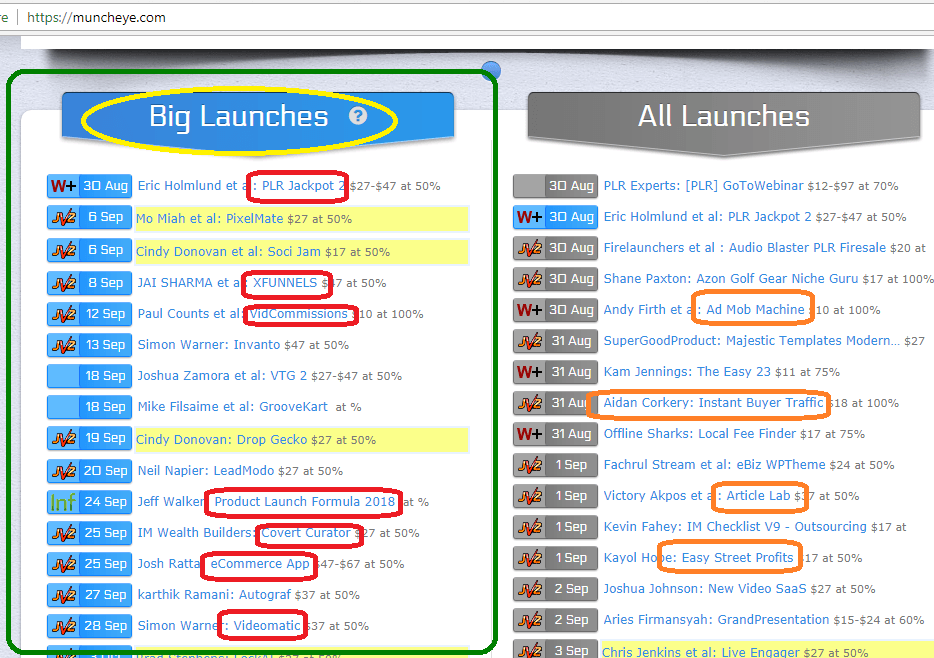The height and width of the screenshot is (658, 934).
Task: Open Kam Jennings The Easy 23 launch
Action: click(687, 372)
